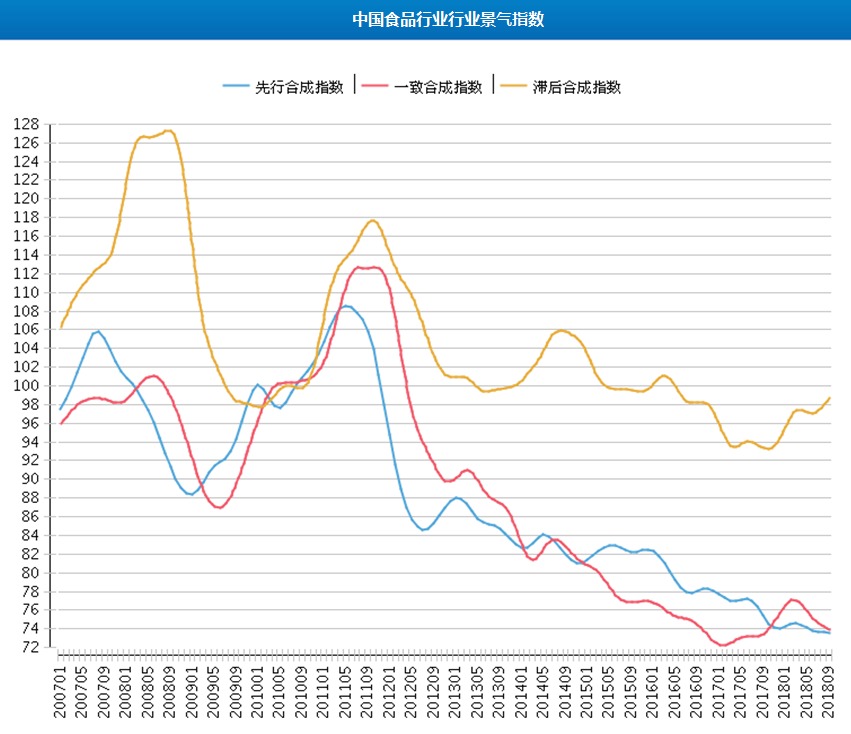Toggle the 一致合成指数 legend label
The height and width of the screenshot is (734, 851).
pyautogui.click(x=438, y=87)
